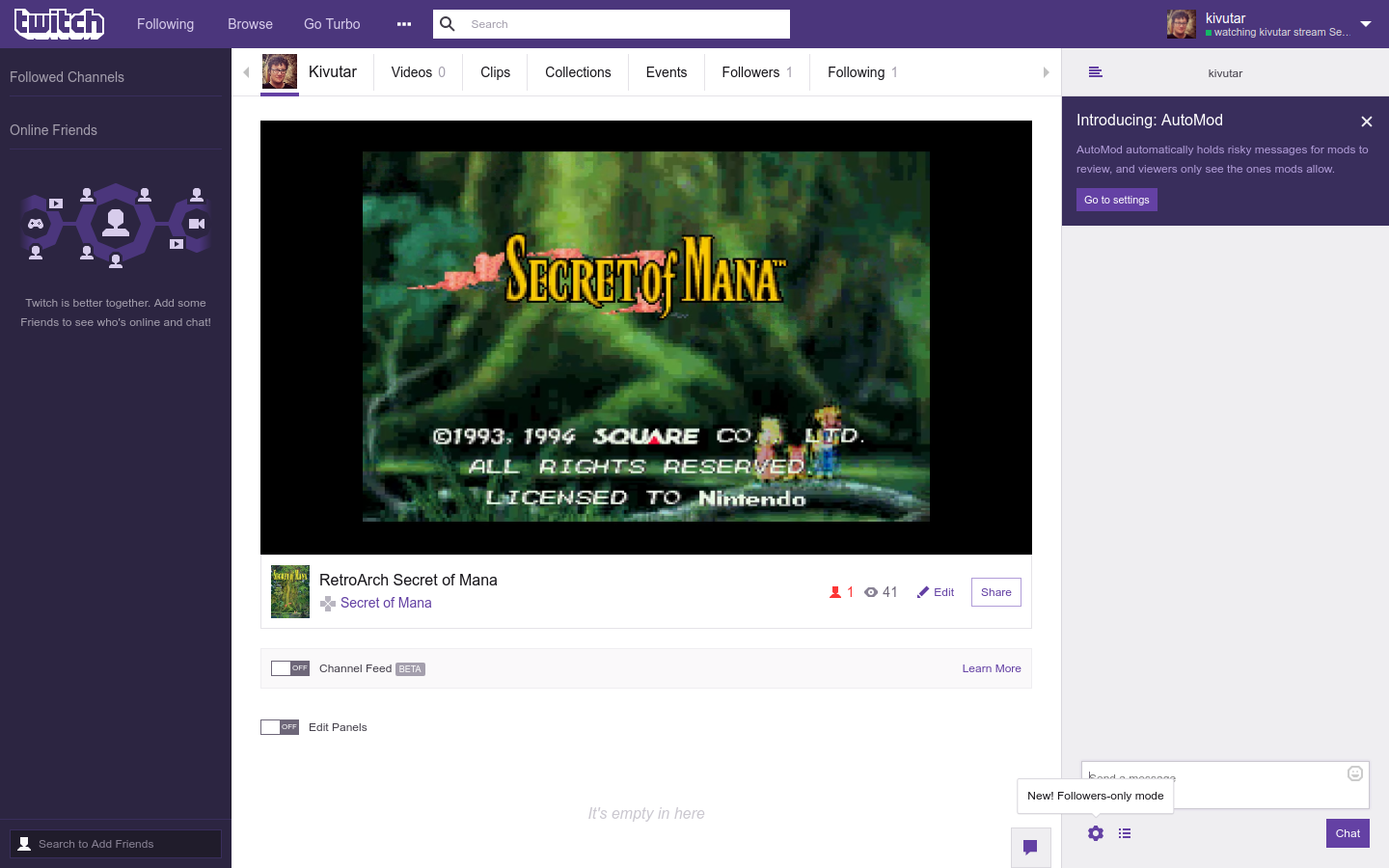
Task: Click the Chat send button
Action: click(x=1348, y=833)
